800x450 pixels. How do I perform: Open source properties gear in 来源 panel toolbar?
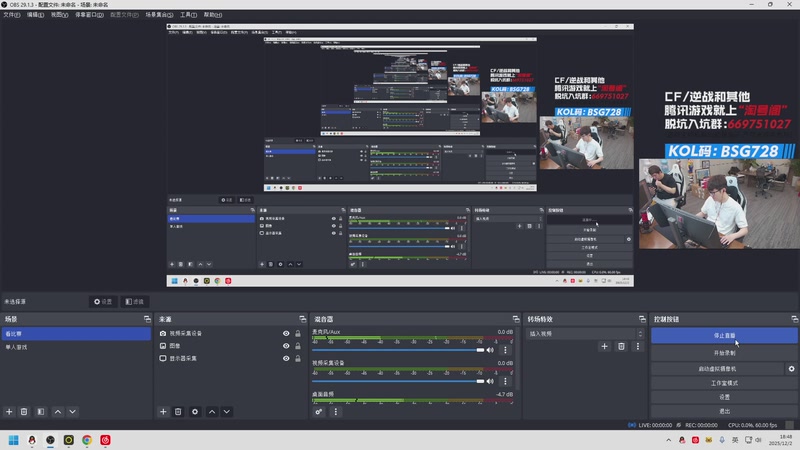click(195, 412)
